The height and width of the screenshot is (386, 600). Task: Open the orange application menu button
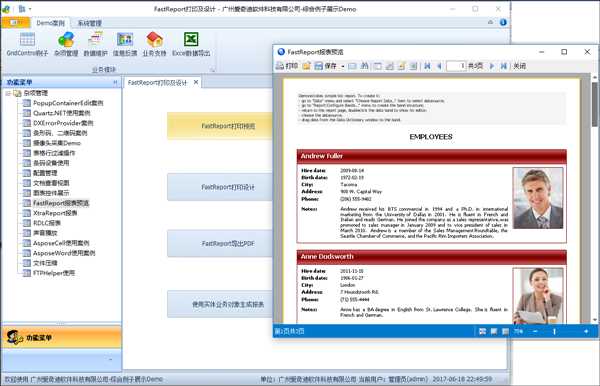tap(16, 23)
